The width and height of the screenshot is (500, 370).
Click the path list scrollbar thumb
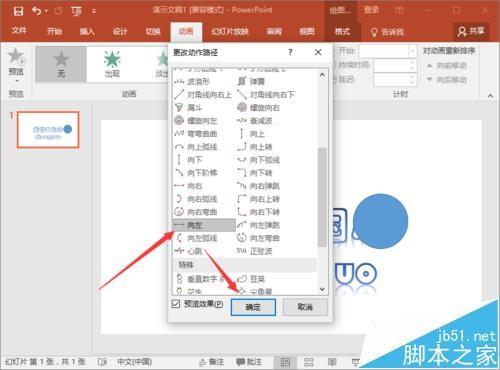[322, 197]
